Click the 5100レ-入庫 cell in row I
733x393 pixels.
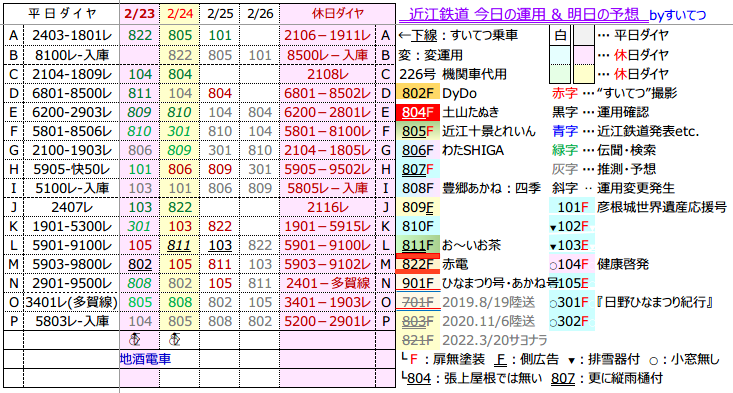[x=72, y=188]
